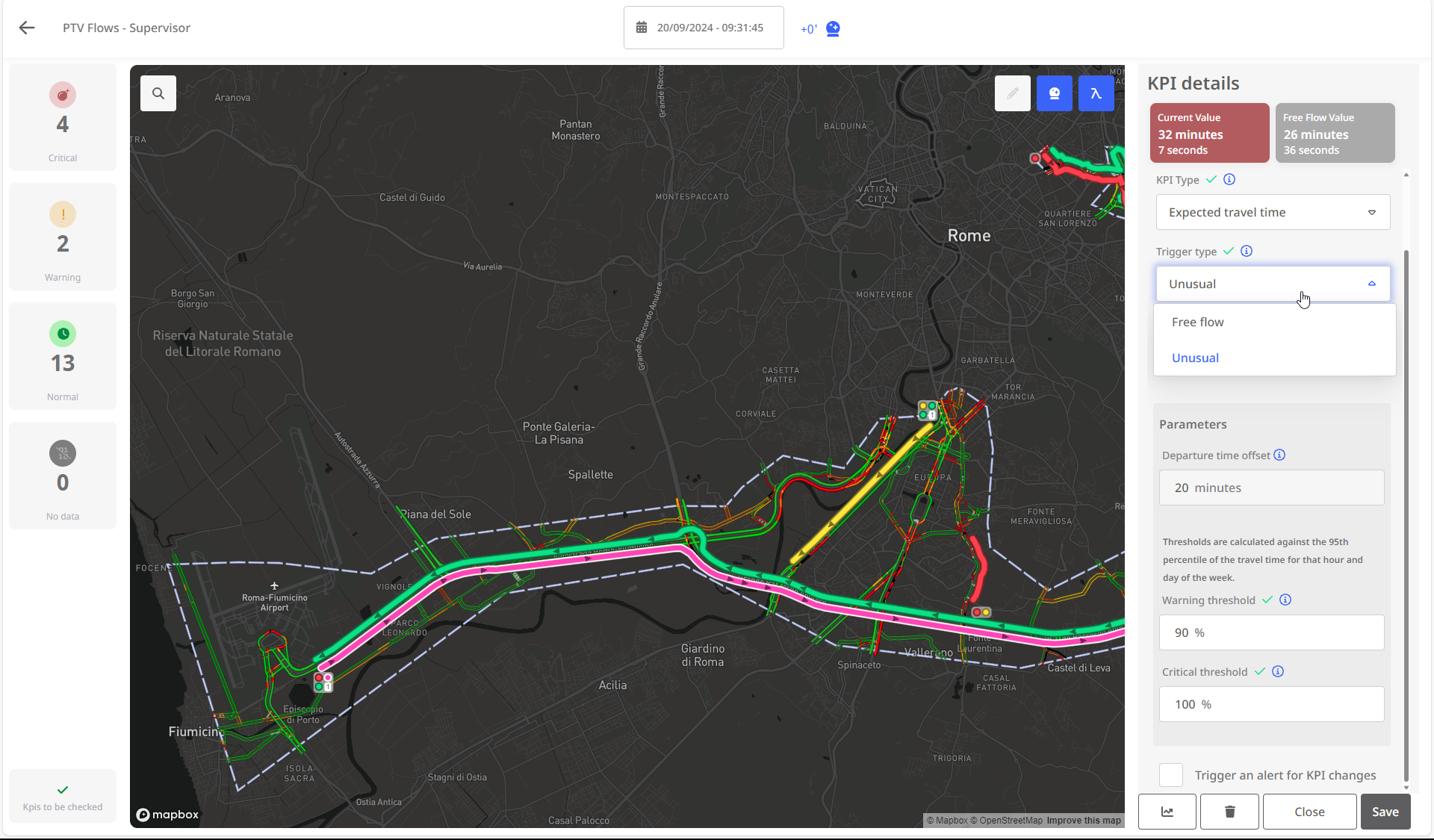Click the Warning threshold 90 percent input field
1434x840 pixels.
[x=1271, y=632]
